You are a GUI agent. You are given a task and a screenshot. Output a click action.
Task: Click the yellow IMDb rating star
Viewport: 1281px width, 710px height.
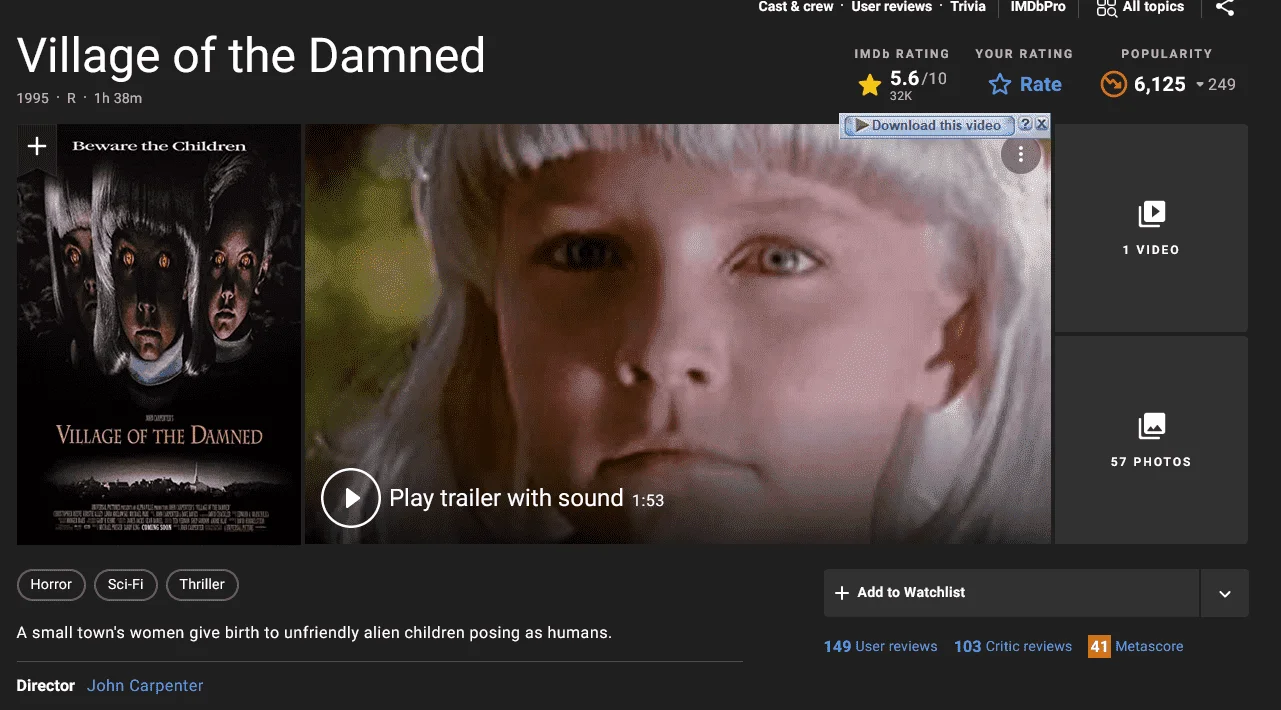(870, 86)
